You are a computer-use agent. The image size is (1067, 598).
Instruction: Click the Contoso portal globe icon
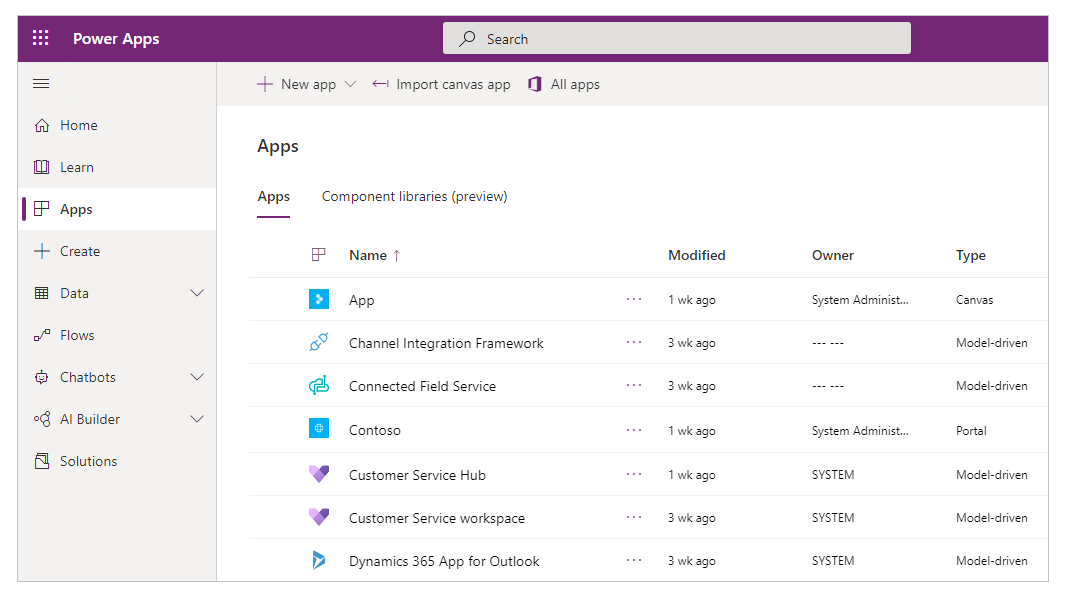point(318,429)
